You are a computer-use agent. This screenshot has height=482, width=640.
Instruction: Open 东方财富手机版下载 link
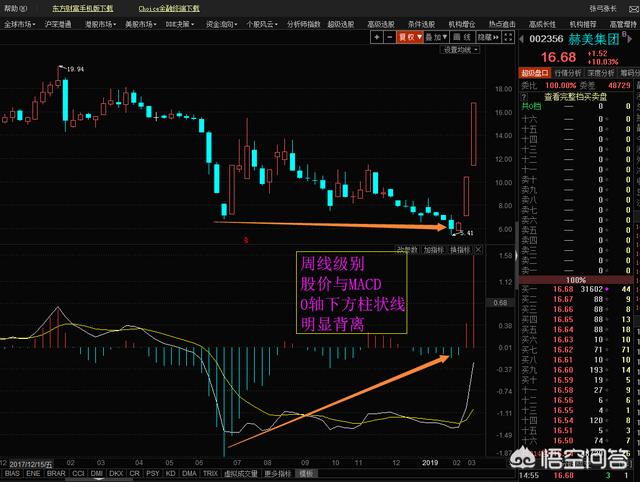pyautogui.click(x=83, y=8)
